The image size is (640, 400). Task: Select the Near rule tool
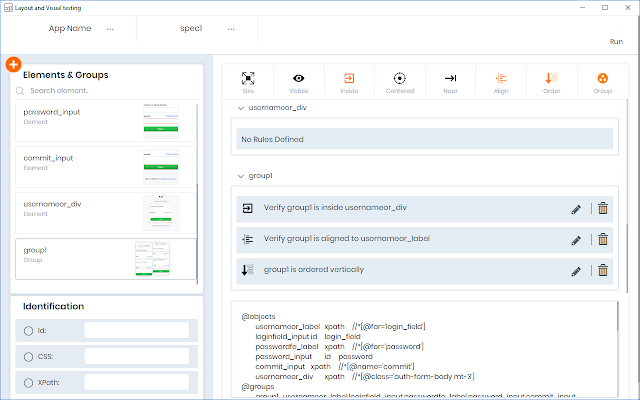451,82
